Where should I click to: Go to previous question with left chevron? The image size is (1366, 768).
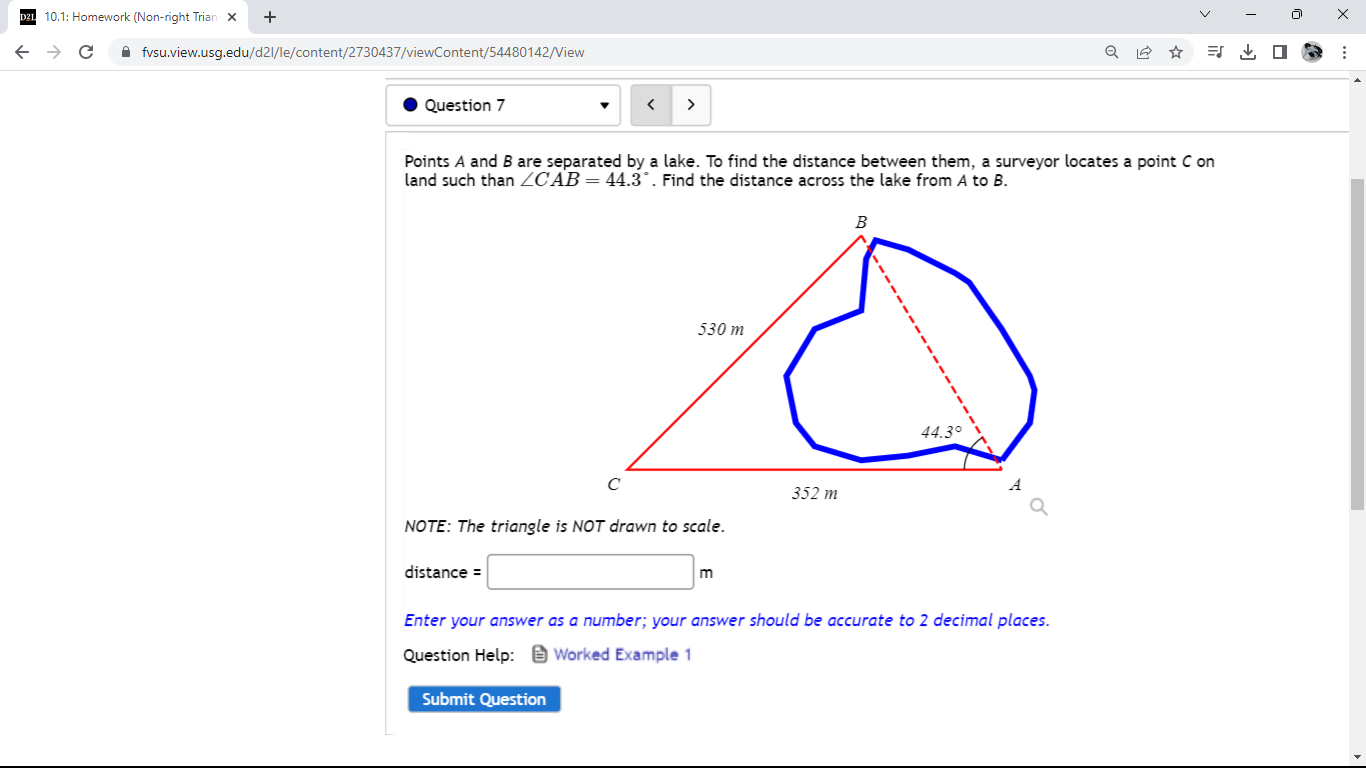point(651,104)
